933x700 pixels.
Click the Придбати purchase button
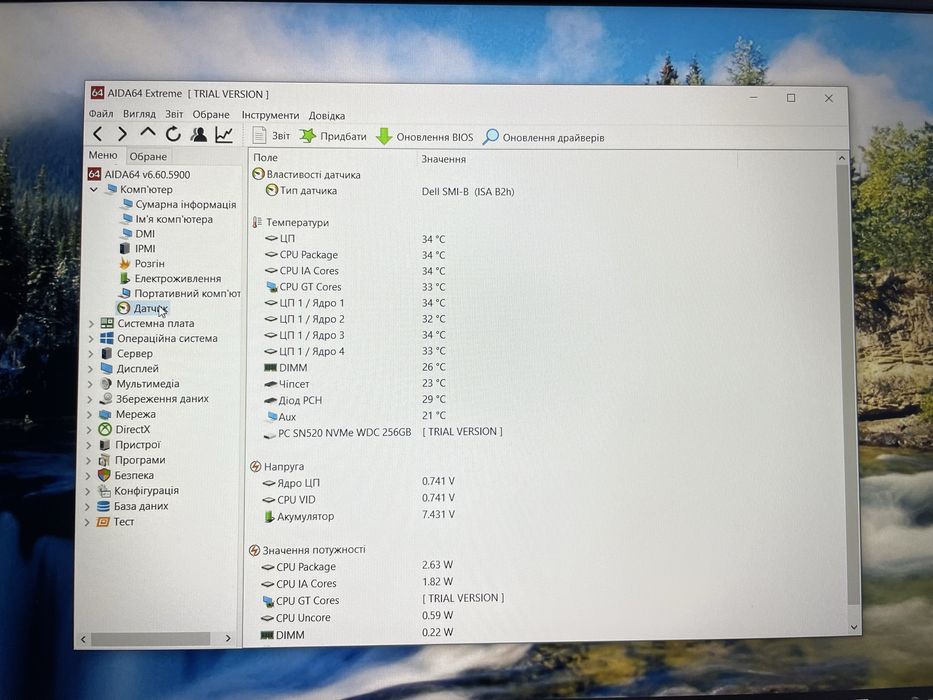333,136
